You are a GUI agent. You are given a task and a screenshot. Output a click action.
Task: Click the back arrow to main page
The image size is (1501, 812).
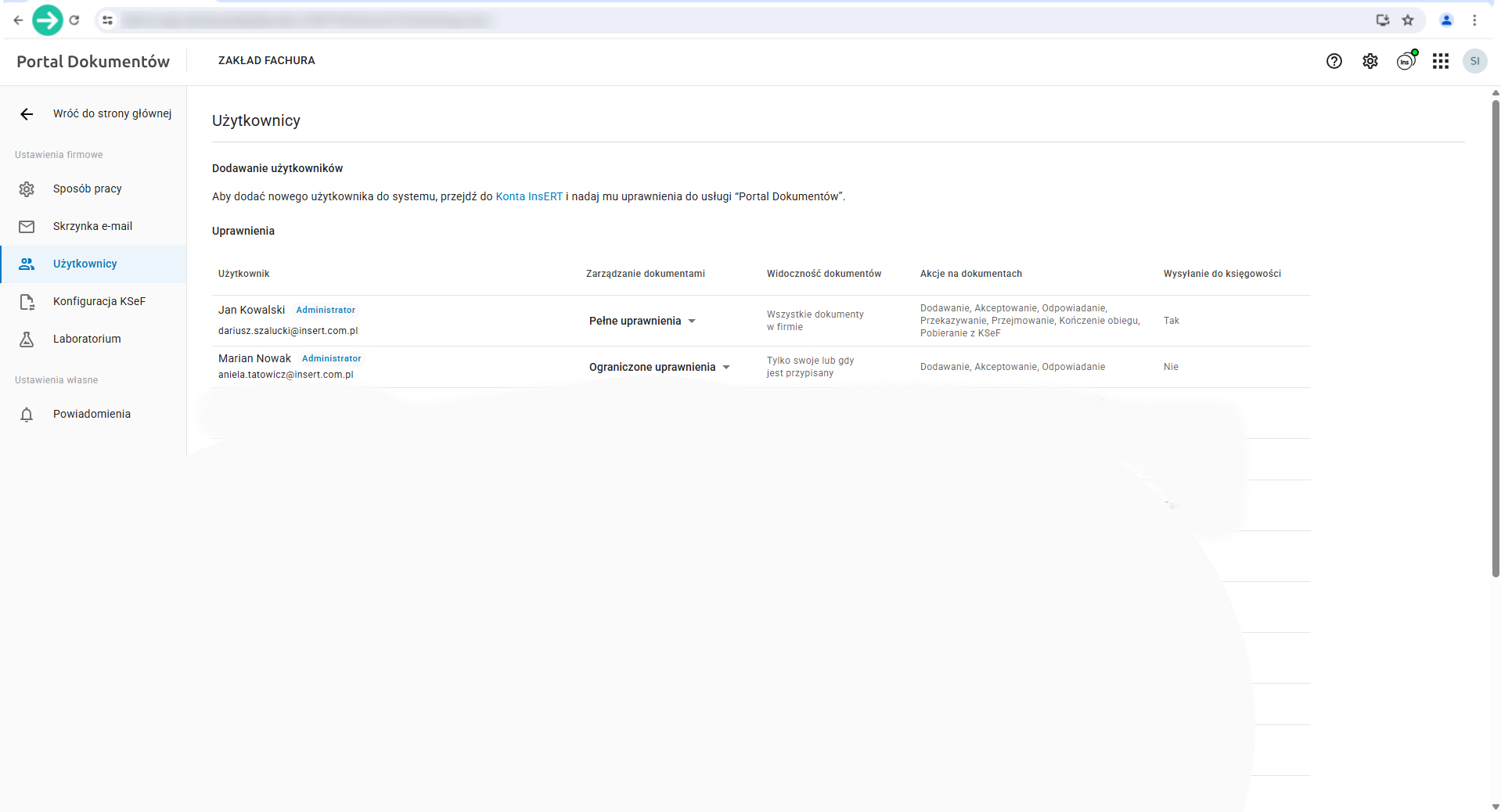[27, 114]
